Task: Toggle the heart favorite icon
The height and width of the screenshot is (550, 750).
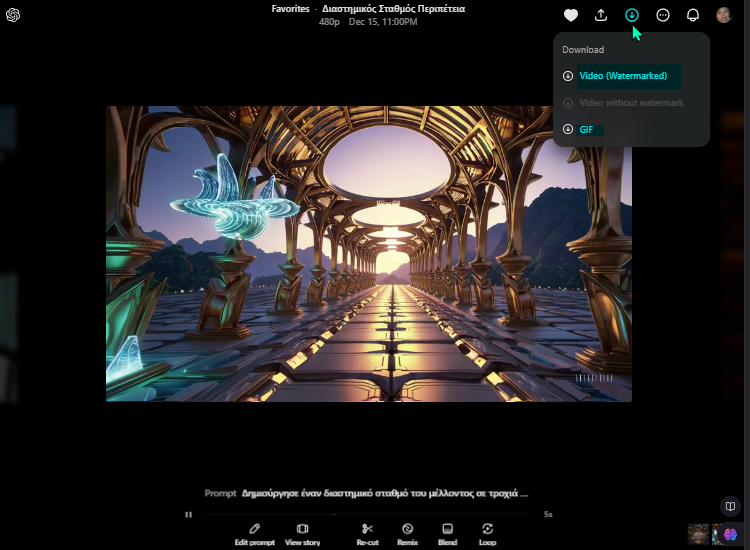Action: 571,15
